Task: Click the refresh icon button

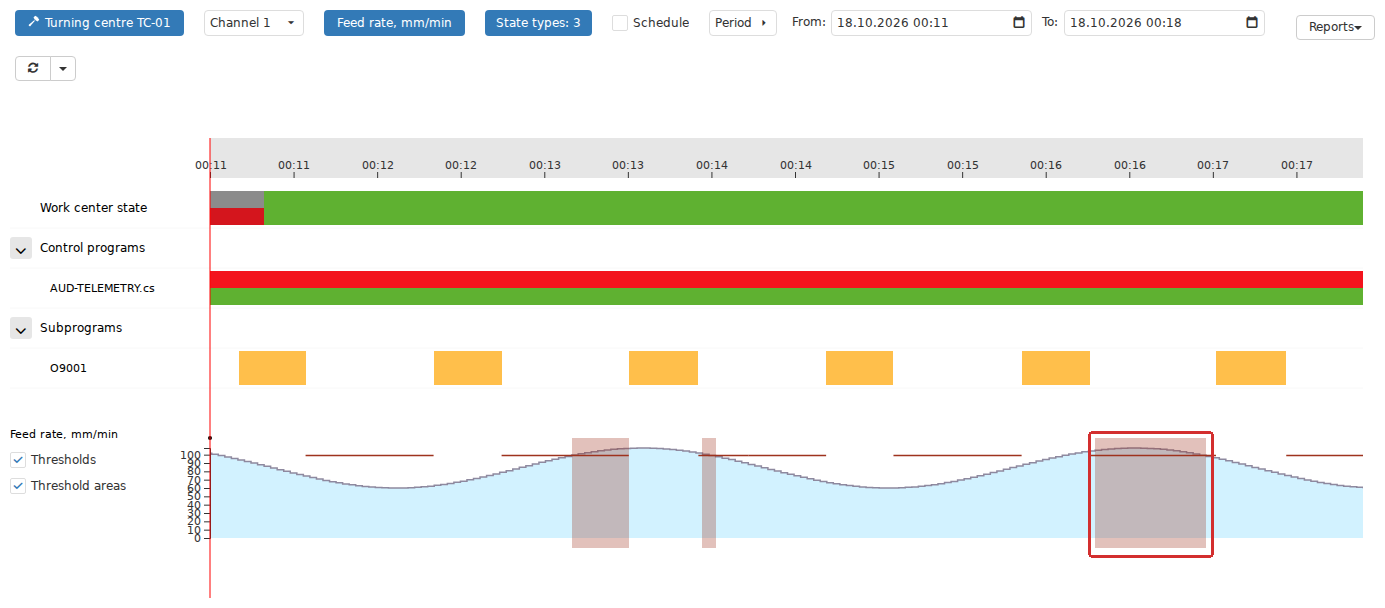Action: tap(33, 68)
